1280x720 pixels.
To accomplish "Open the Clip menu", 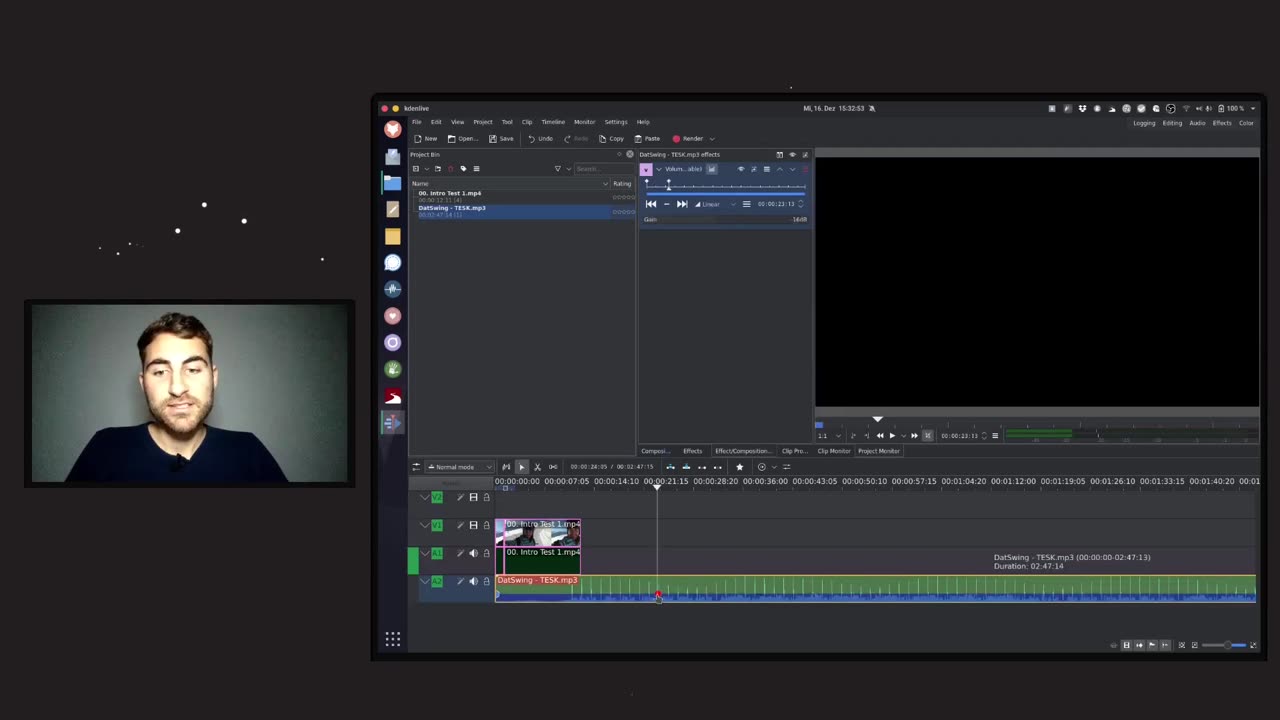I will click(x=527, y=122).
